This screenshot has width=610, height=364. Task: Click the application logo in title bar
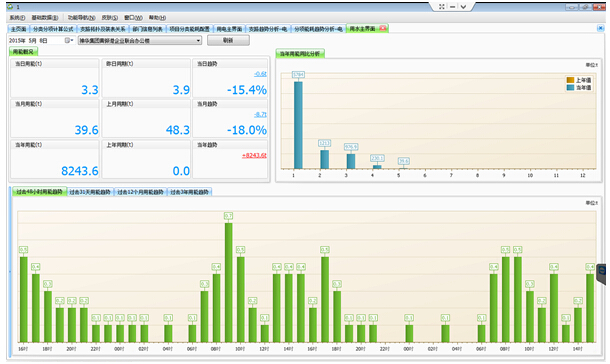pos(10,7)
